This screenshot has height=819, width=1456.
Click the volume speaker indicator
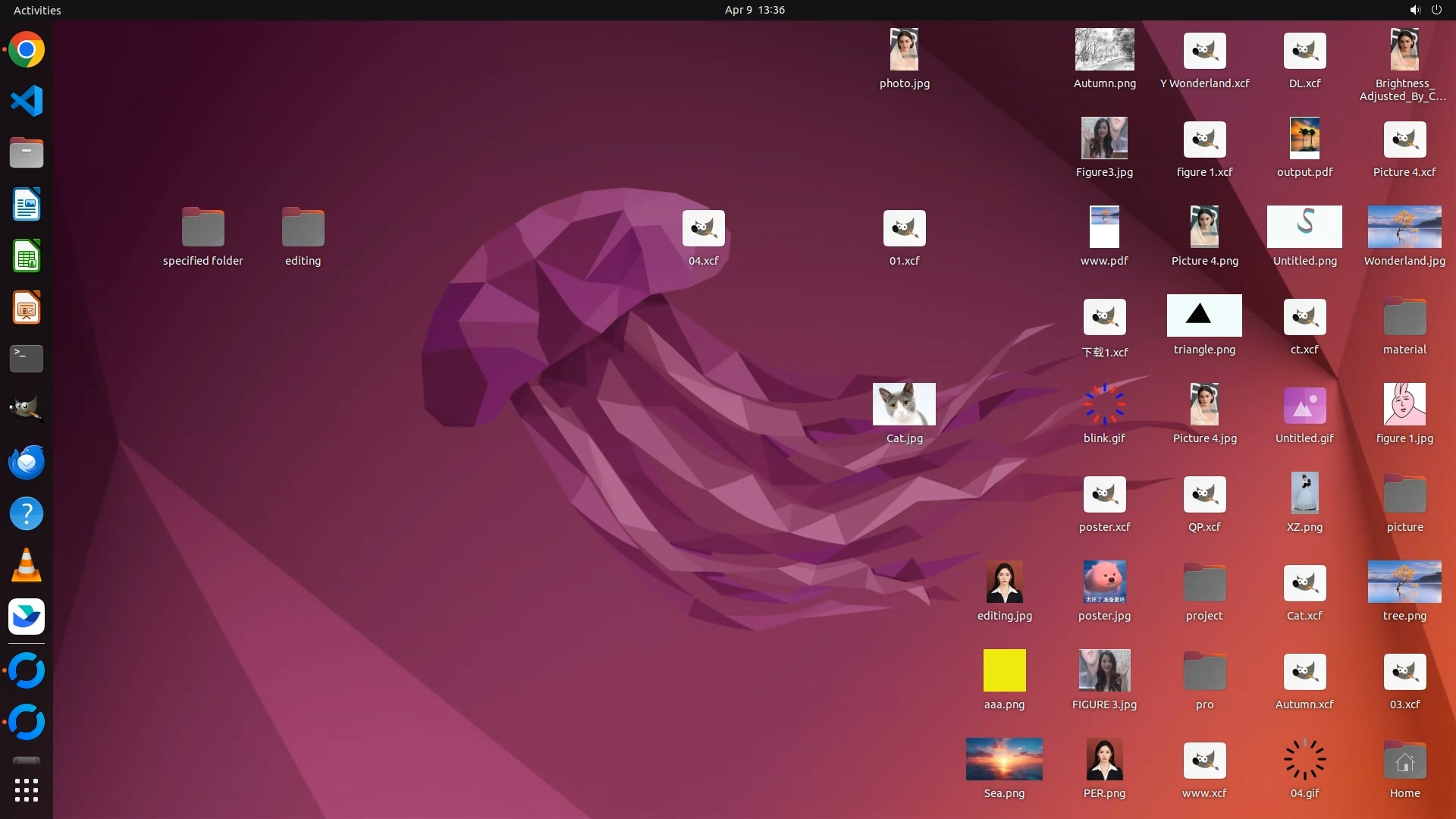(x=1414, y=10)
